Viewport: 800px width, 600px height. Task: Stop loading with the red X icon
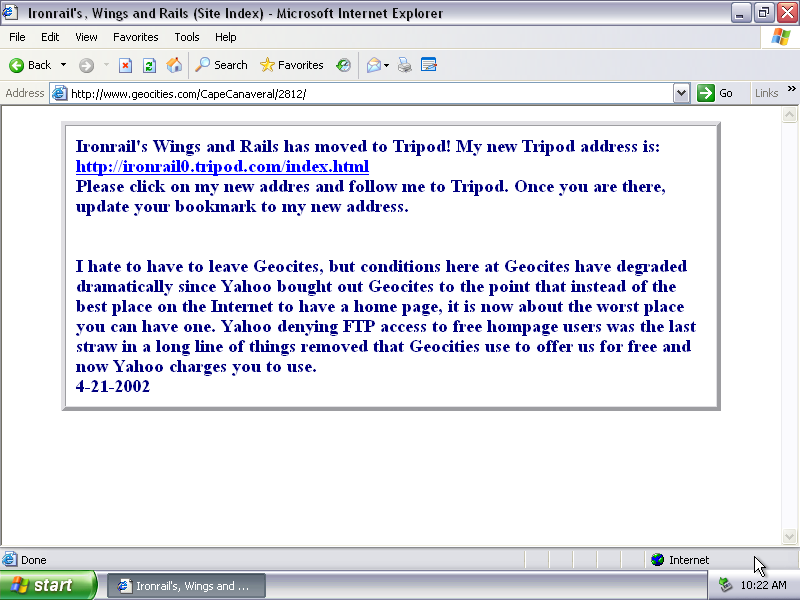126,65
